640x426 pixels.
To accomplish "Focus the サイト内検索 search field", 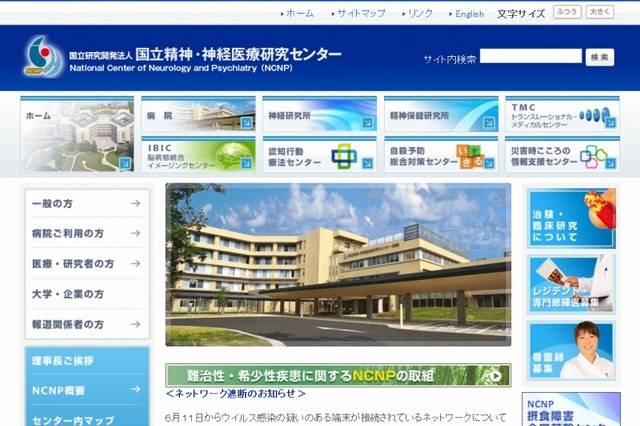I will tap(531, 56).
